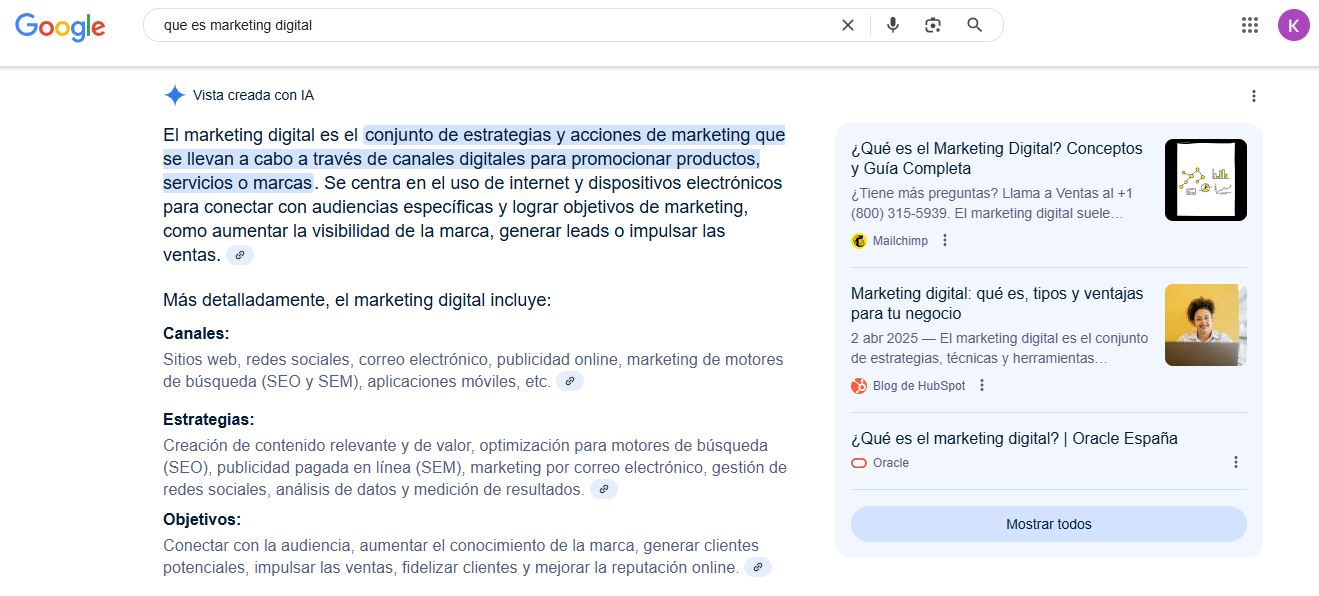The height and width of the screenshot is (596, 1319).
Task: Click the Blog de HubSpot favicon
Action: pos(859,385)
